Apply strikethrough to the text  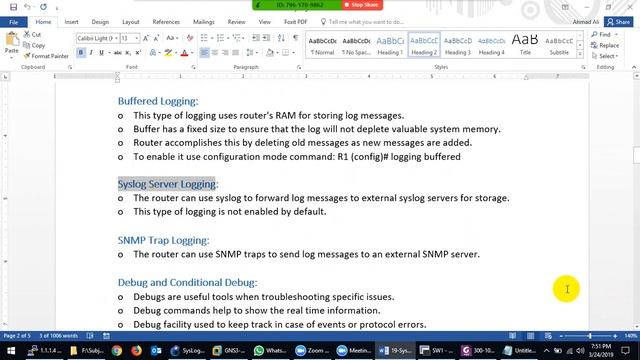[118, 53]
